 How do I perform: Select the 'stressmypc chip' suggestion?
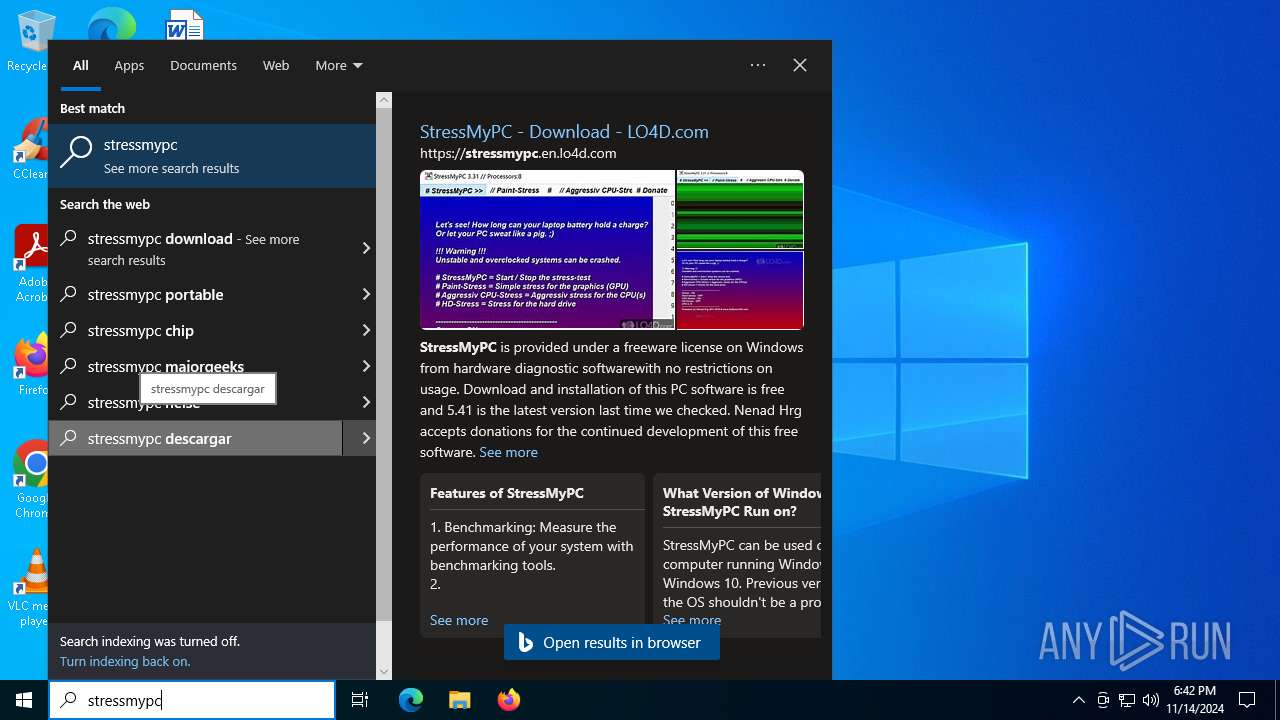(x=195, y=331)
